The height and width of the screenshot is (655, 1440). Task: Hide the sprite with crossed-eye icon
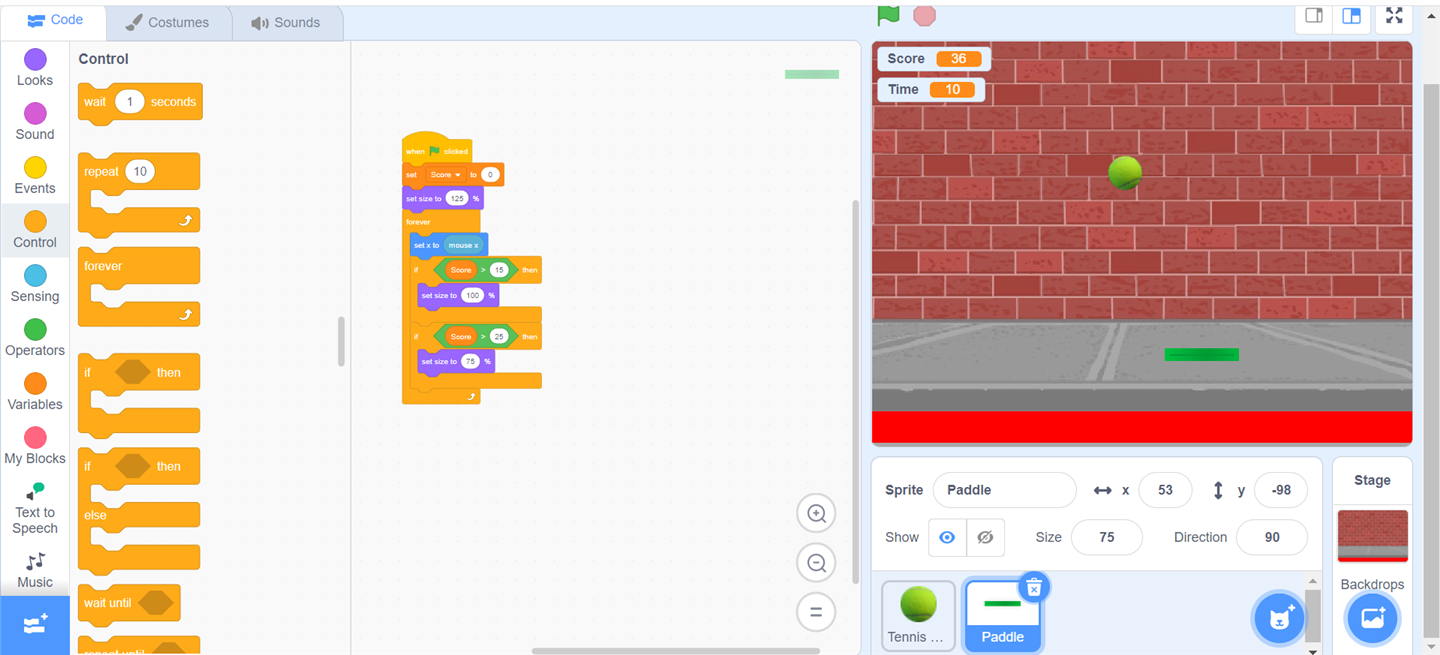pyautogui.click(x=985, y=537)
